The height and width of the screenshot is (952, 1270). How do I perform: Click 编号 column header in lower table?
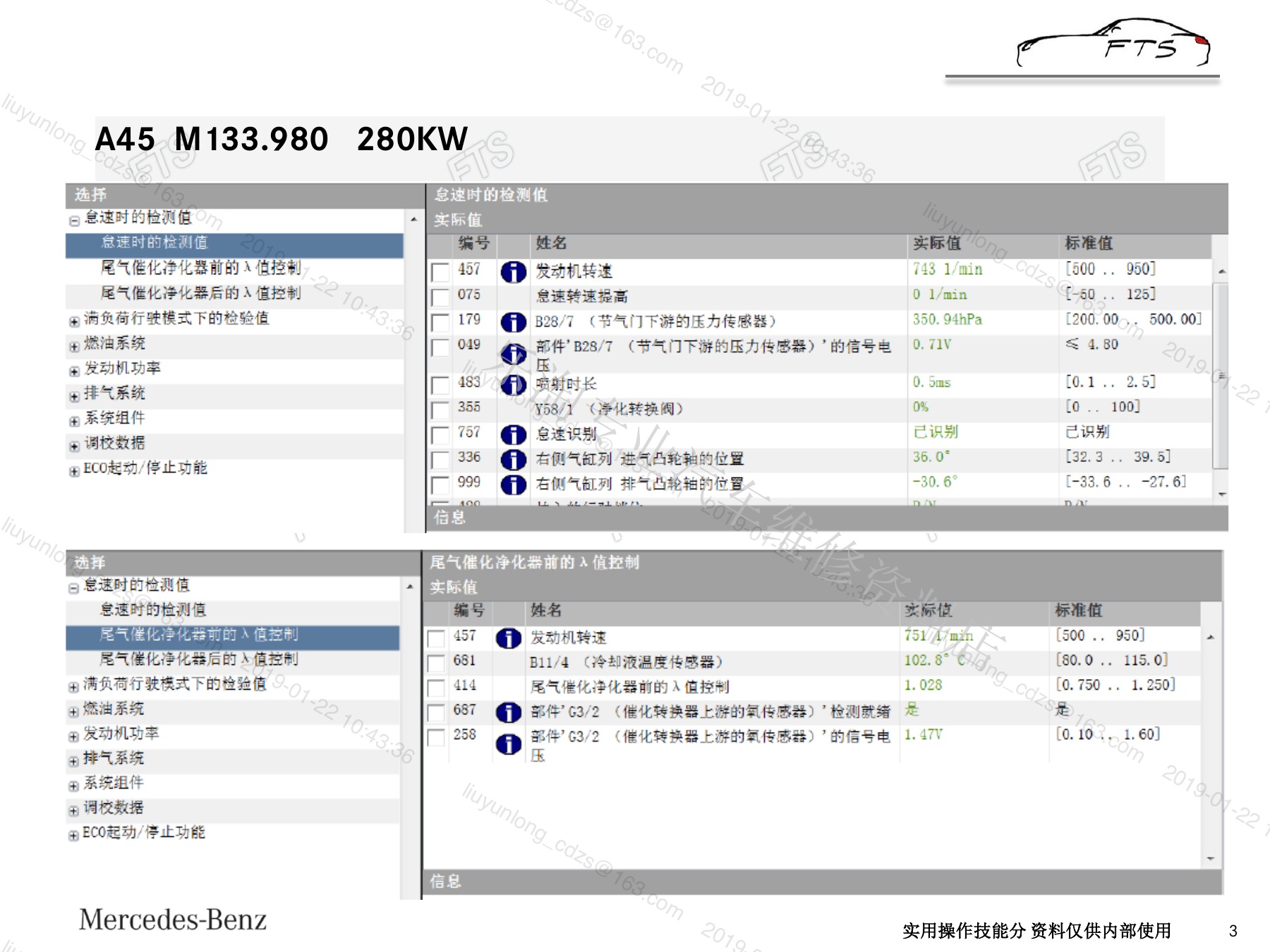pos(470,611)
